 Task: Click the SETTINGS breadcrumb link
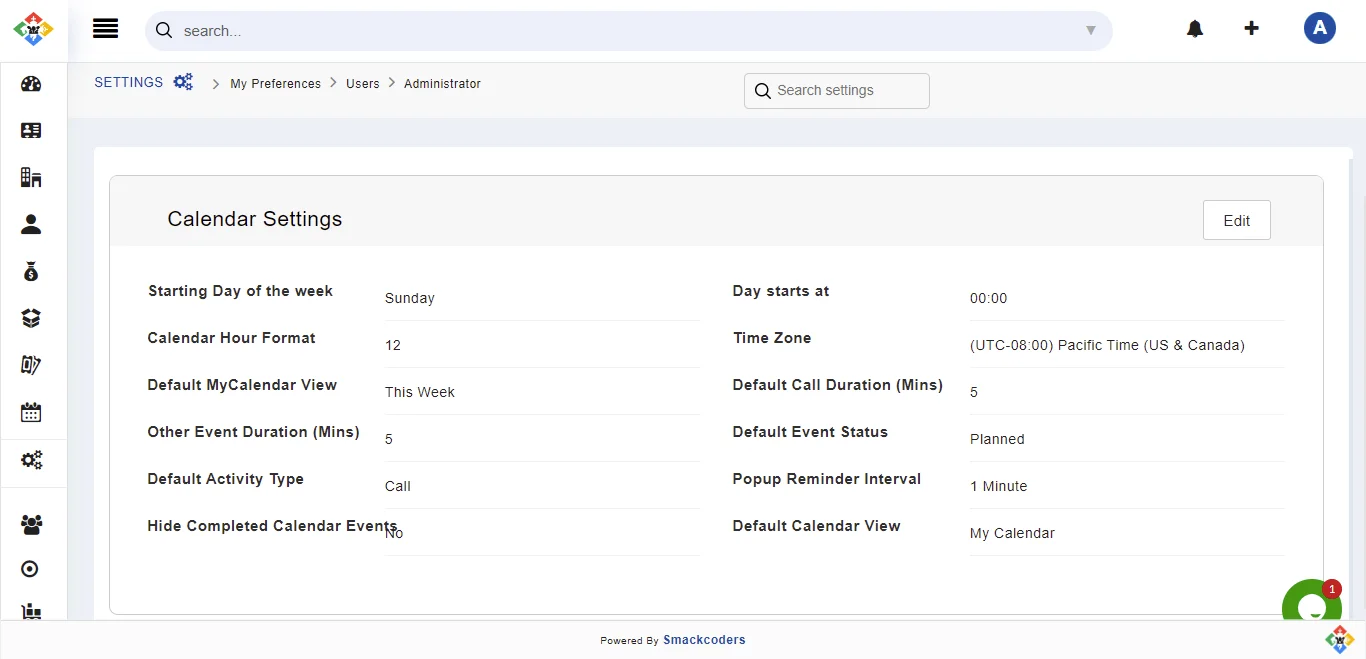coord(129,83)
